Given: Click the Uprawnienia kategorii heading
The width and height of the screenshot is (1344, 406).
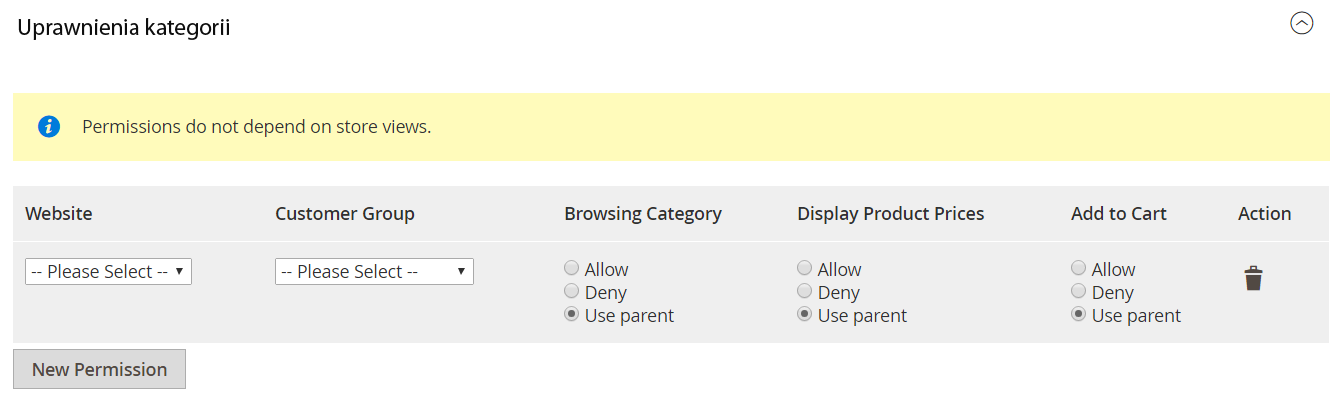Looking at the screenshot, I should (x=124, y=28).
